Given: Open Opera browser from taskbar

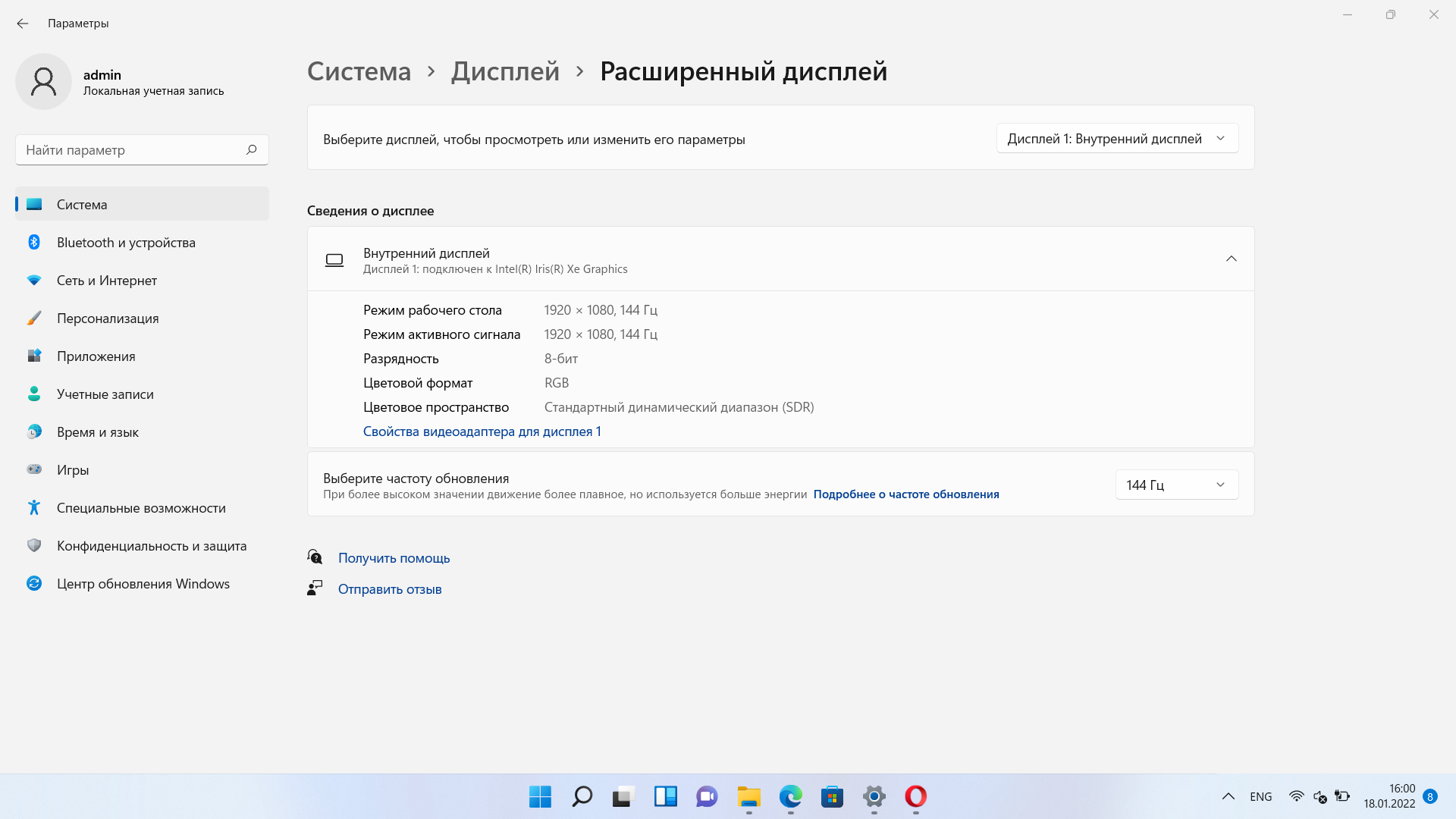Looking at the screenshot, I should coord(915,796).
